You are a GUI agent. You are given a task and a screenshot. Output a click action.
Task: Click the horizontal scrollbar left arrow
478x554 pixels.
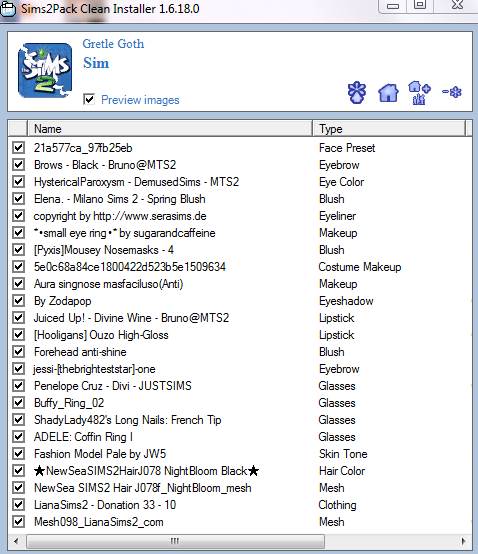16,541
